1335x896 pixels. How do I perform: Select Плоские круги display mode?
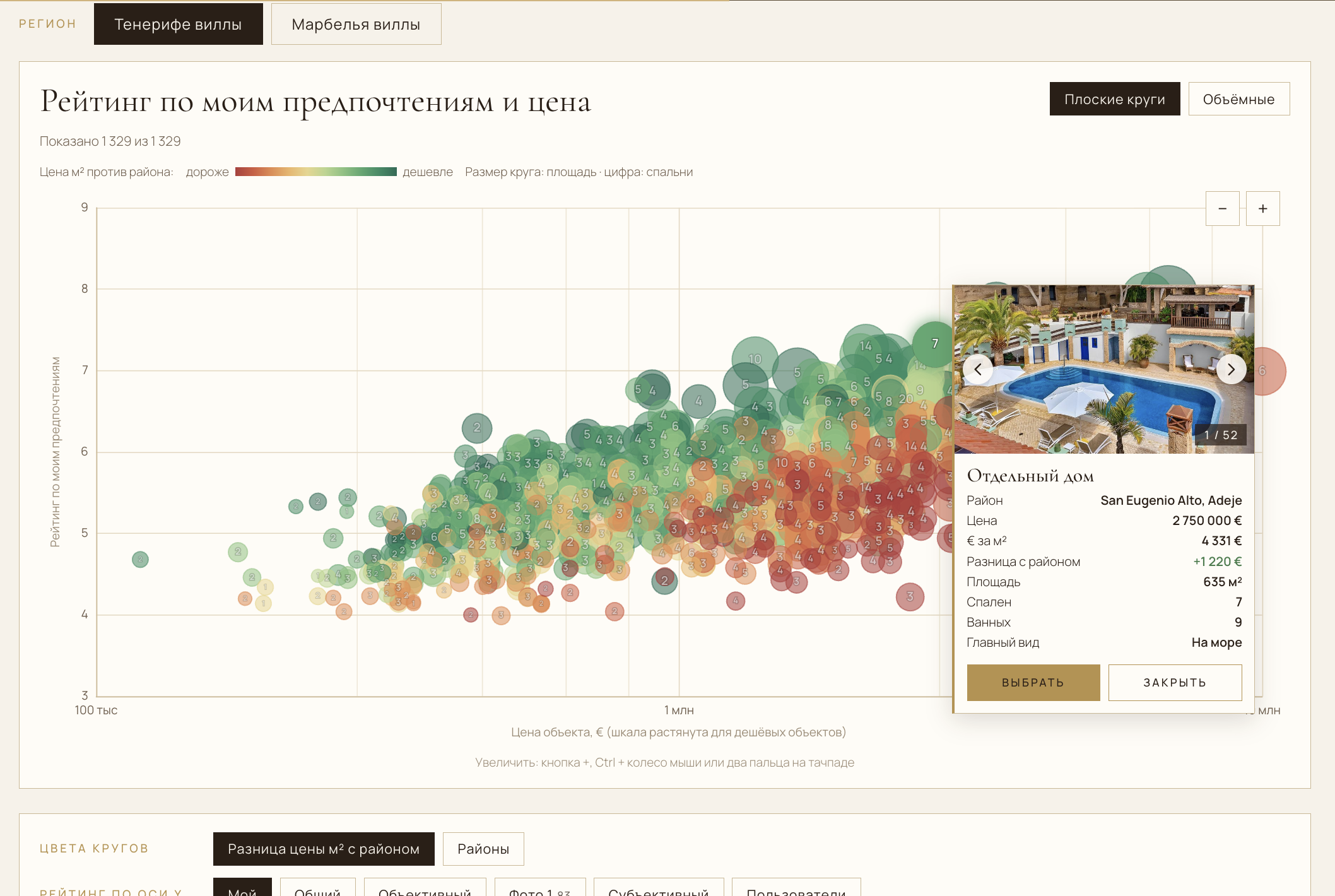[1115, 99]
